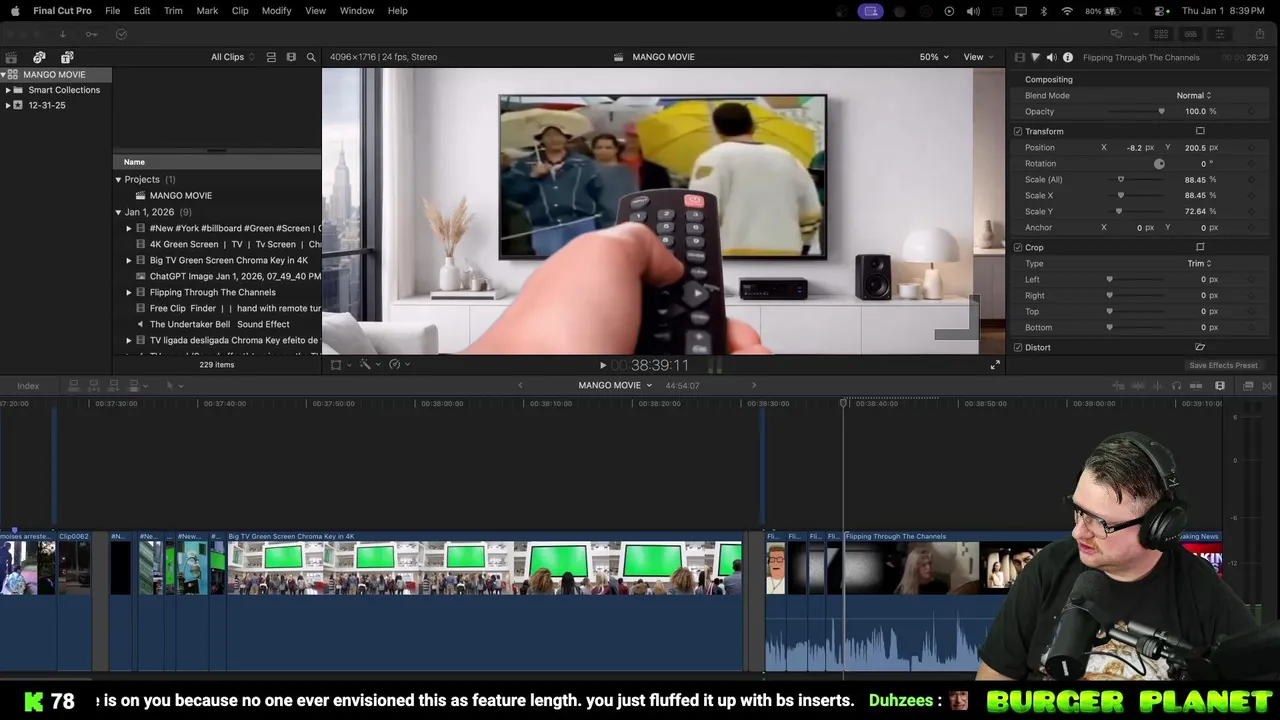This screenshot has height=720, width=1280.
Task: Open the viewer View dropdown
Action: 977,57
